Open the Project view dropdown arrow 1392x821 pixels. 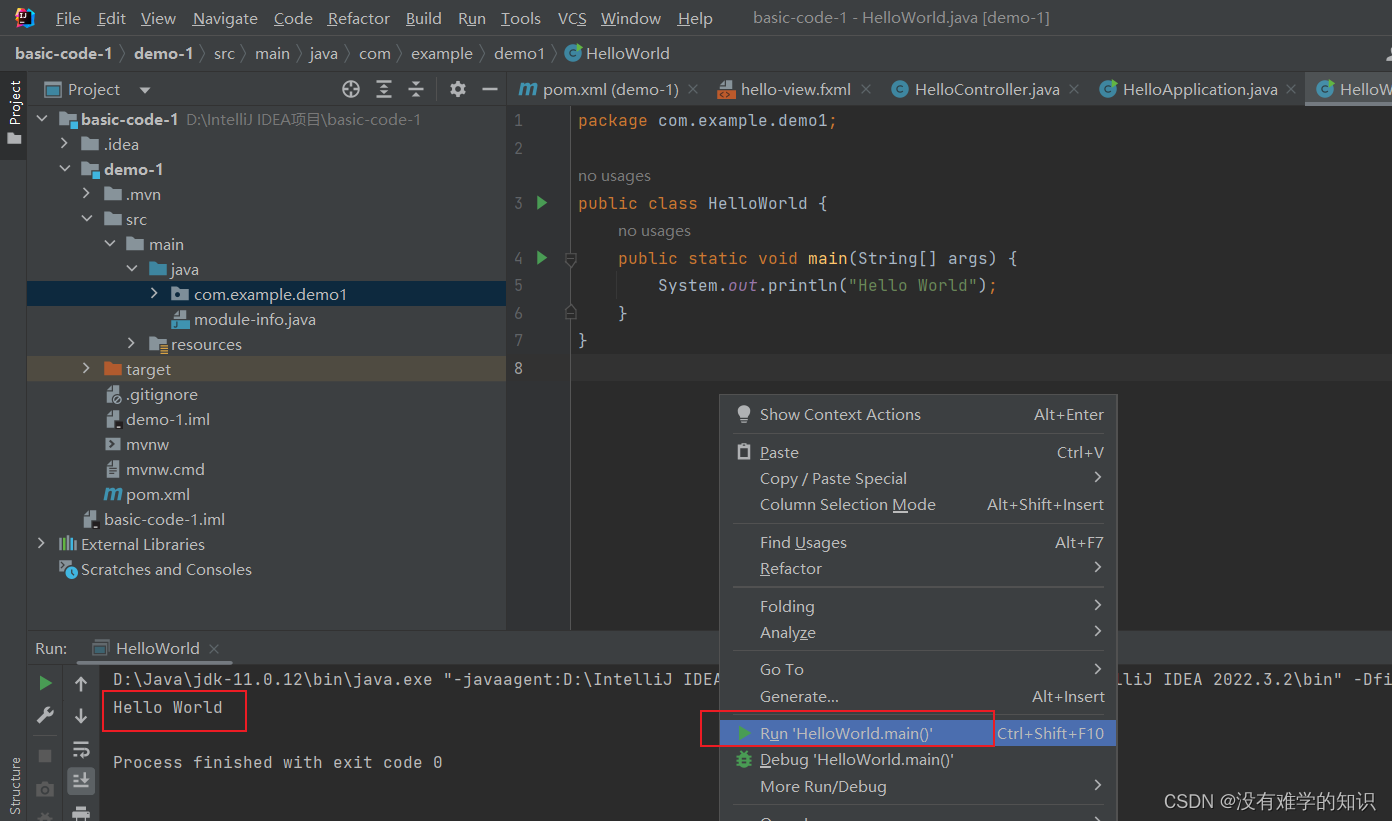(145, 90)
